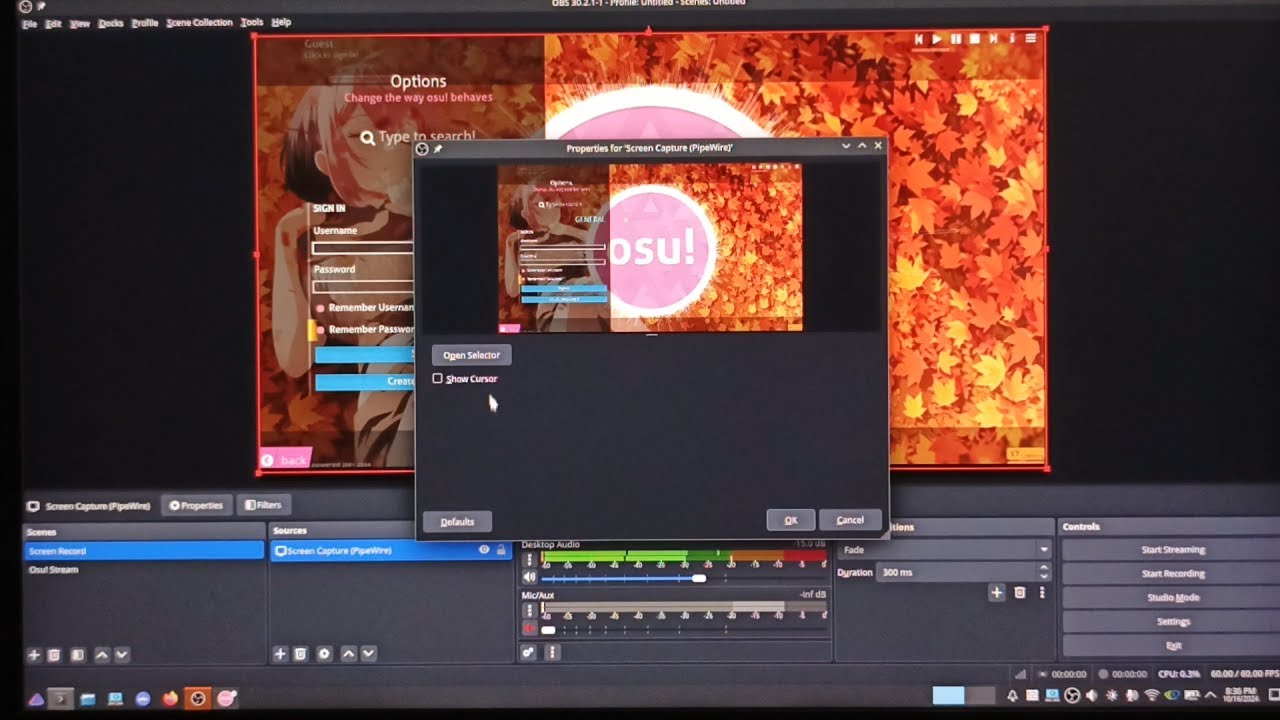Image resolution: width=1280 pixels, height=720 pixels.
Task: Open scene filters icon in Scenes dock
Action: tap(77, 655)
